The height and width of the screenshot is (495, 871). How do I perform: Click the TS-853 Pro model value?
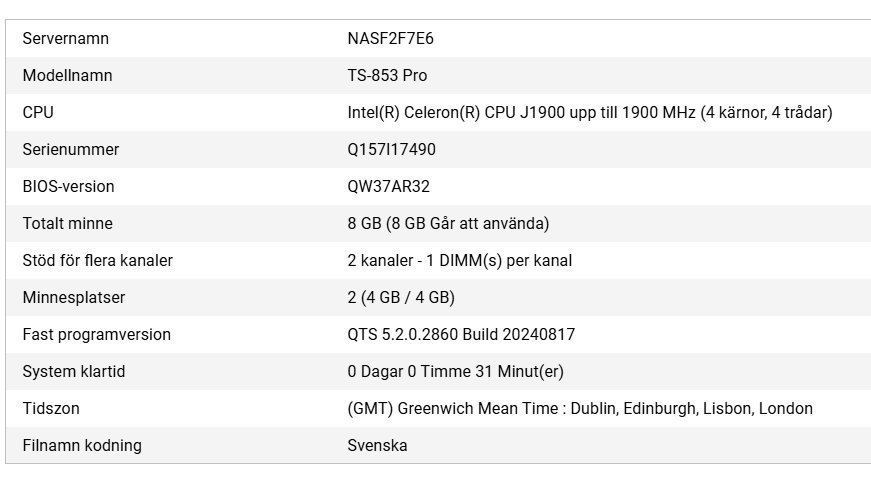pyautogui.click(x=387, y=76)
